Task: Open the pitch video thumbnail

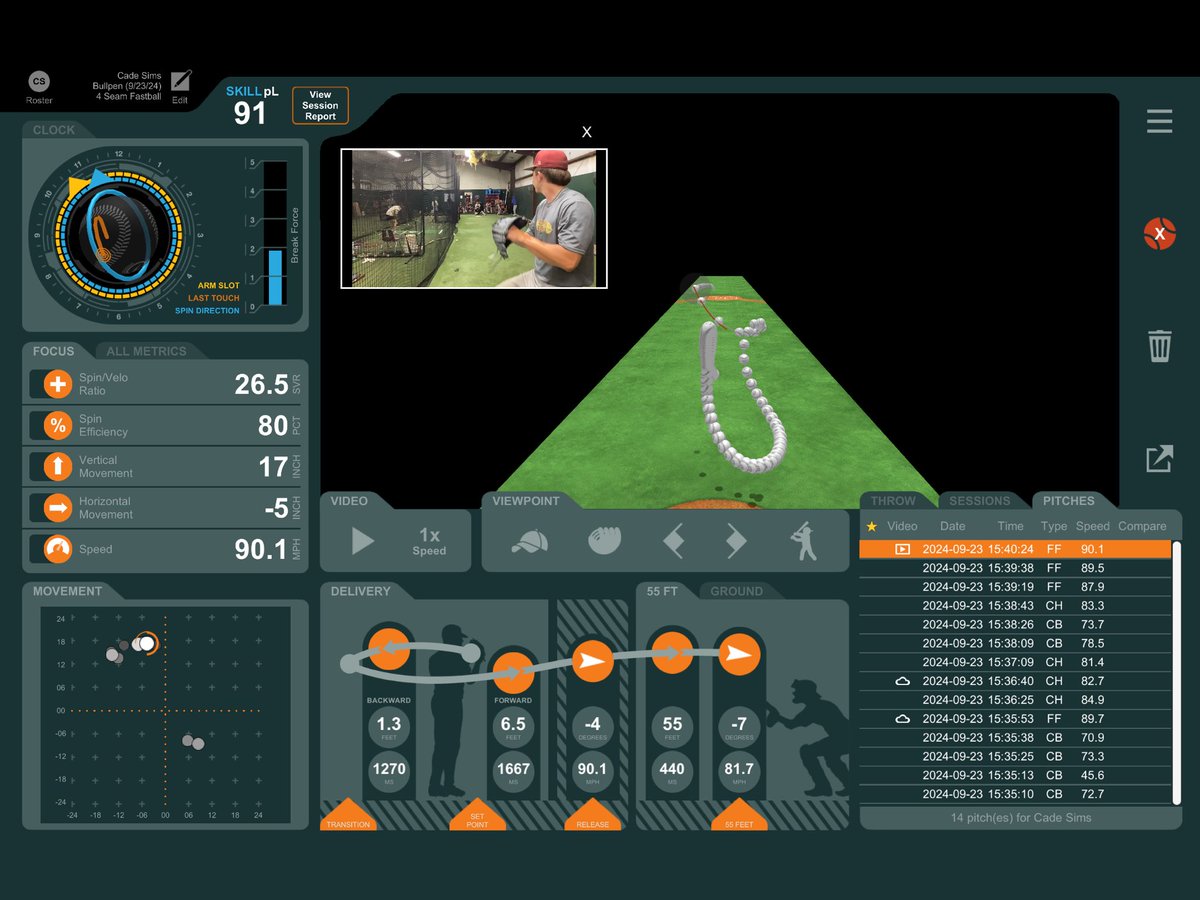Action: point(474,218)
